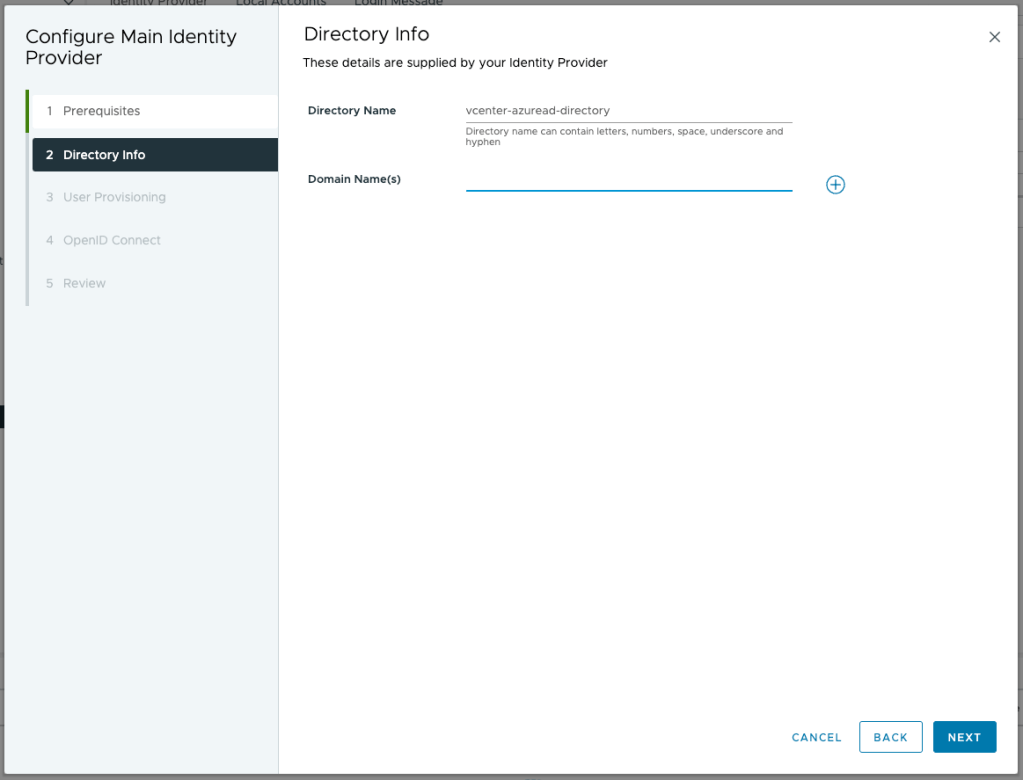Screen dimensions: 1023x780
Task: Proceed with the NEXT button
Action: [x=964, y=737]
